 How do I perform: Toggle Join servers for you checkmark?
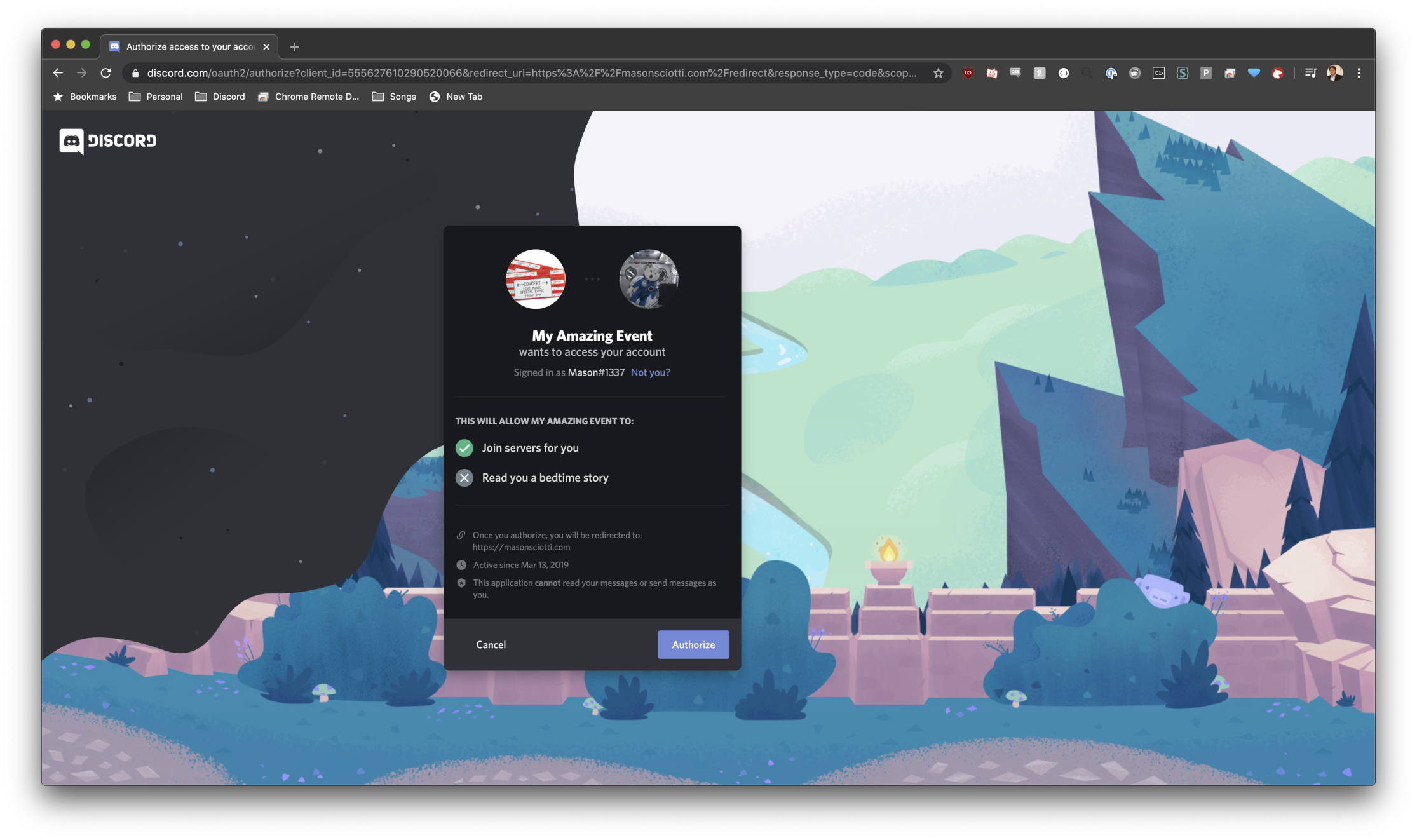464,448
